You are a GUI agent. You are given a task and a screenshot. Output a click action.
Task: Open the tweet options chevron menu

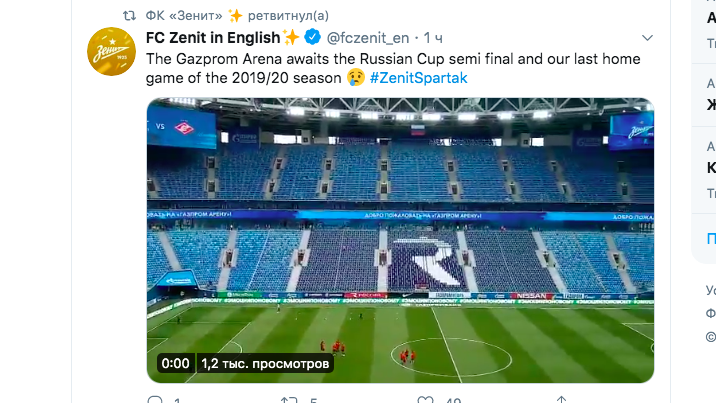coord(647,38)
